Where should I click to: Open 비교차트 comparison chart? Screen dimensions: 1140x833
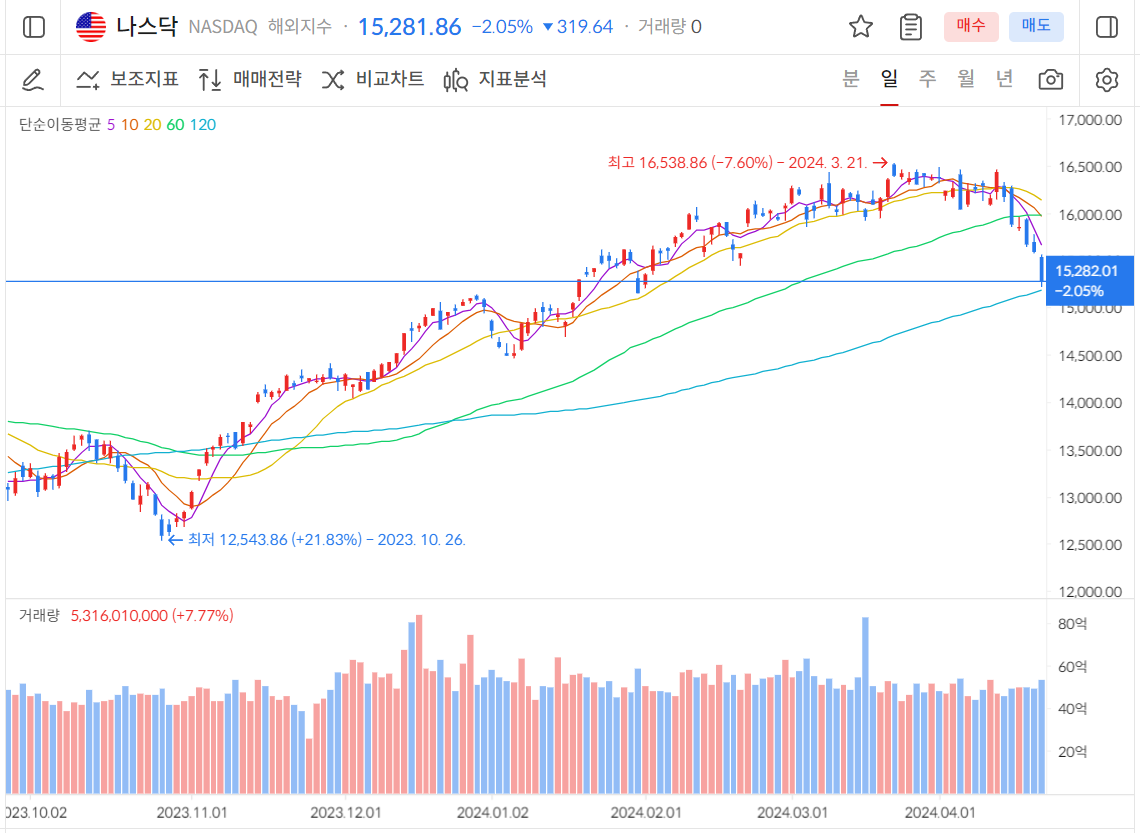[372, 79]
